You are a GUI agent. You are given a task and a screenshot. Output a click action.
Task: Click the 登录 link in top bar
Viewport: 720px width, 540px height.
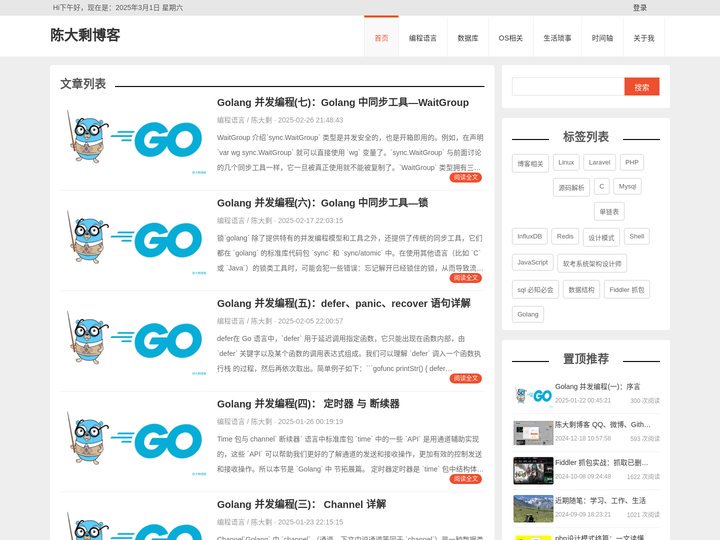pyautogui.click(x=640, y=8)
